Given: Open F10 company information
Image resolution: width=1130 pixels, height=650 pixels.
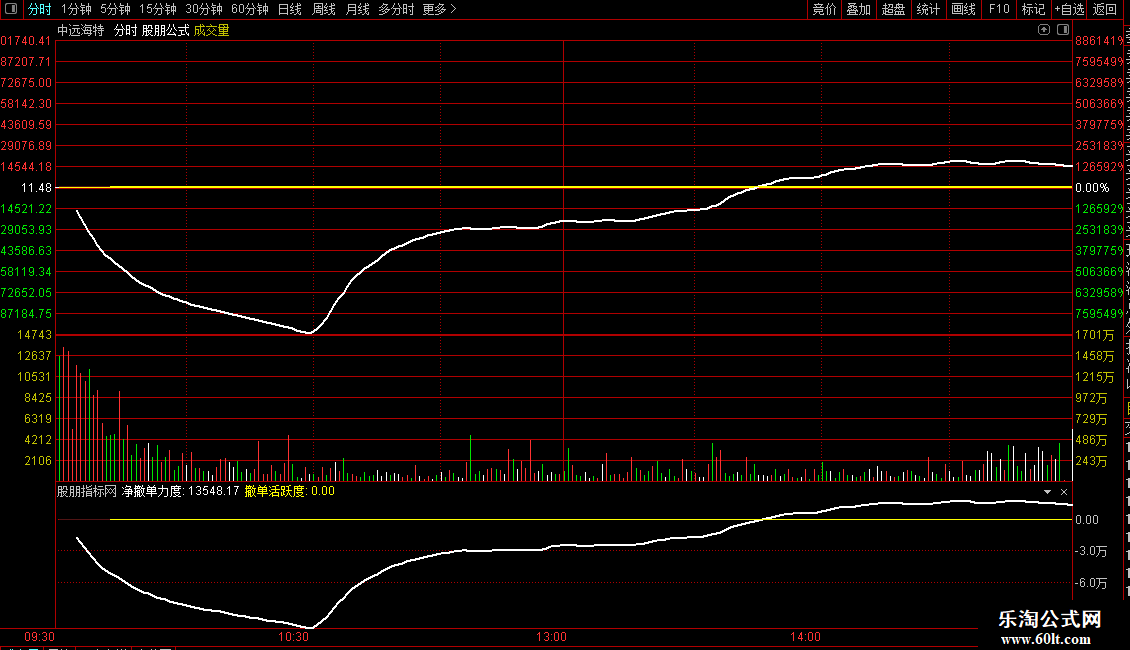Looking at the screenshot, I should coord(999,9).
